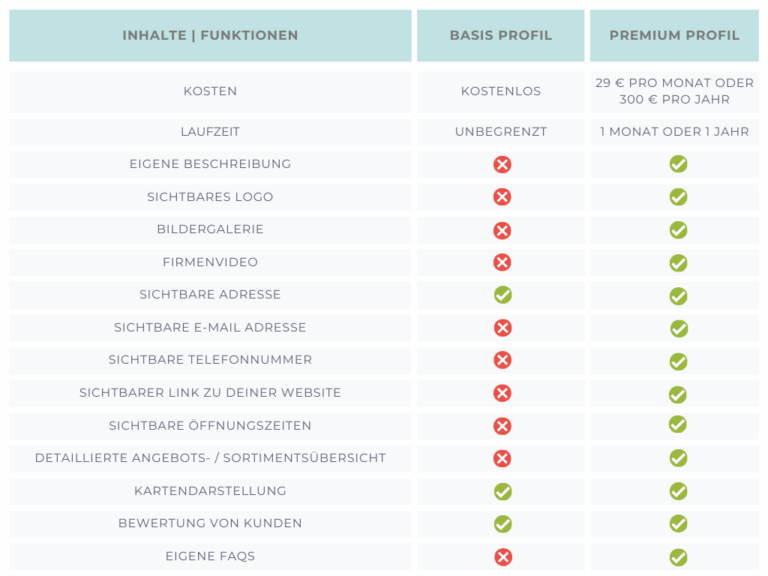This screenshot has height=576, width=768.
Task: Click the green check for Kartendarstellung Basis
Action: click(x=502, y=491)
